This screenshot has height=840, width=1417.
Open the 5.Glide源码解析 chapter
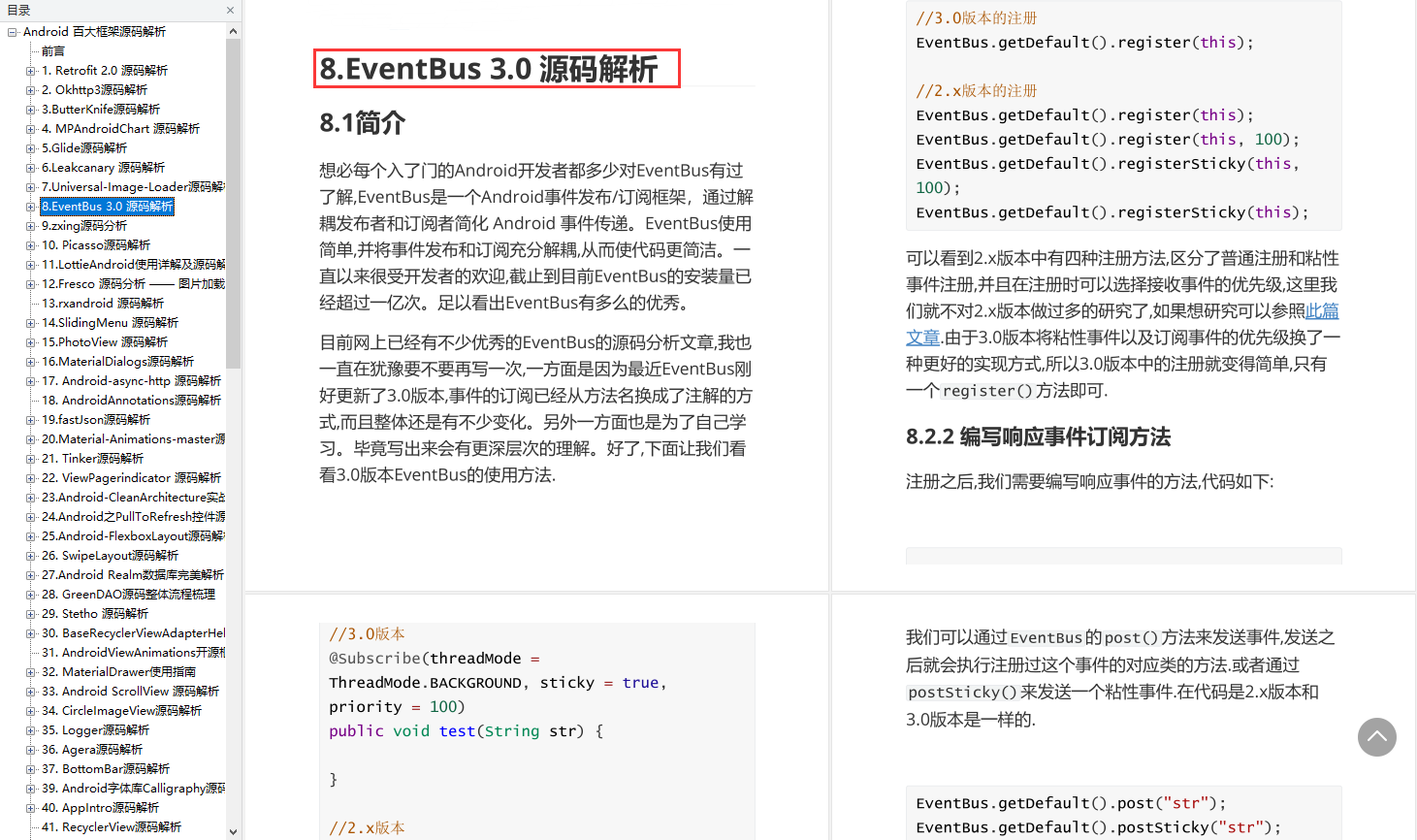tap(84, 148)
